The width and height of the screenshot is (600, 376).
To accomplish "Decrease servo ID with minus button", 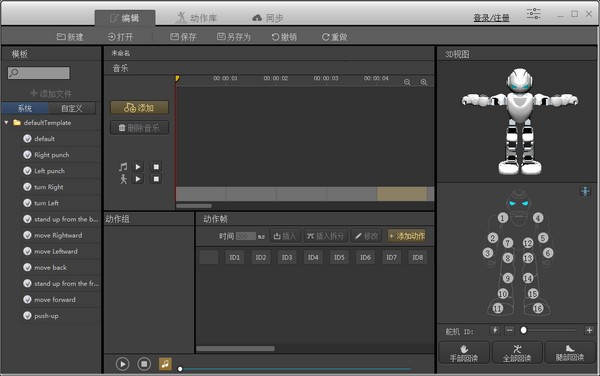I will pyautogui.click(x=509, y=330).
